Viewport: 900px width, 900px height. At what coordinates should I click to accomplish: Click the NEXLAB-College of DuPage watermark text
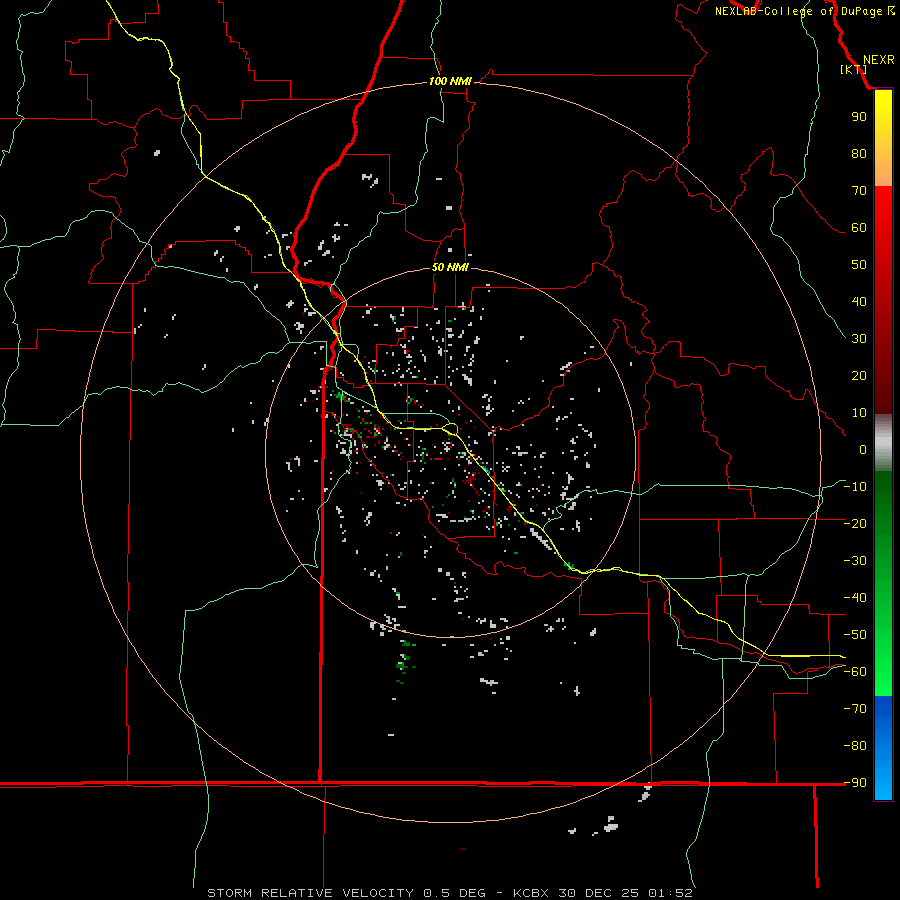pos(804,11)
